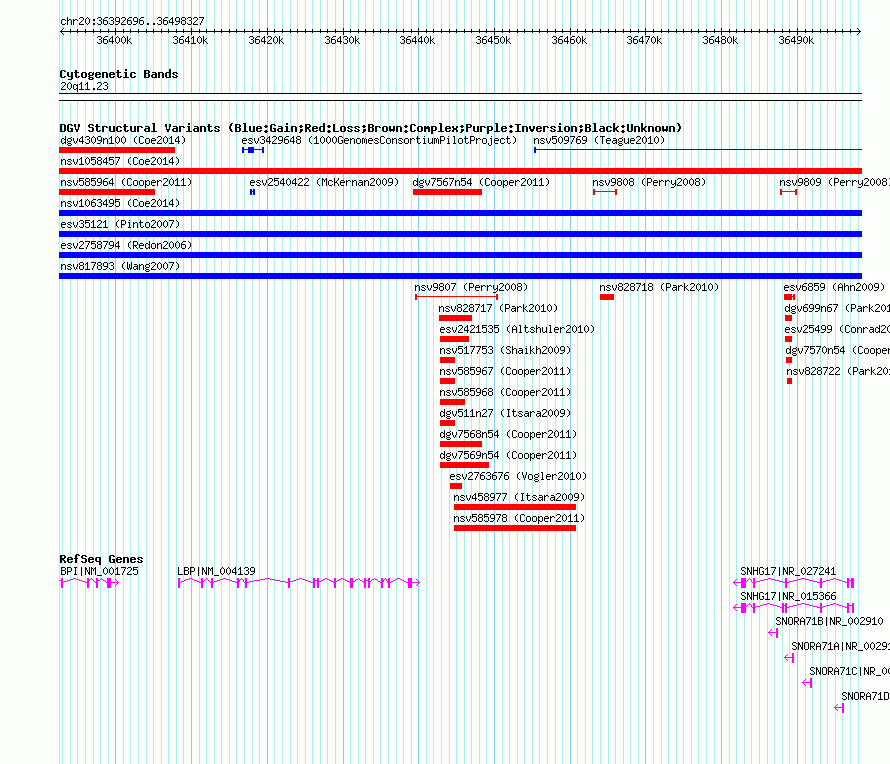The width and height of the screenshot is (890, 764).
Task: Click the esv35121 (Pinto2007) label
Action: [x=120, y=224]
